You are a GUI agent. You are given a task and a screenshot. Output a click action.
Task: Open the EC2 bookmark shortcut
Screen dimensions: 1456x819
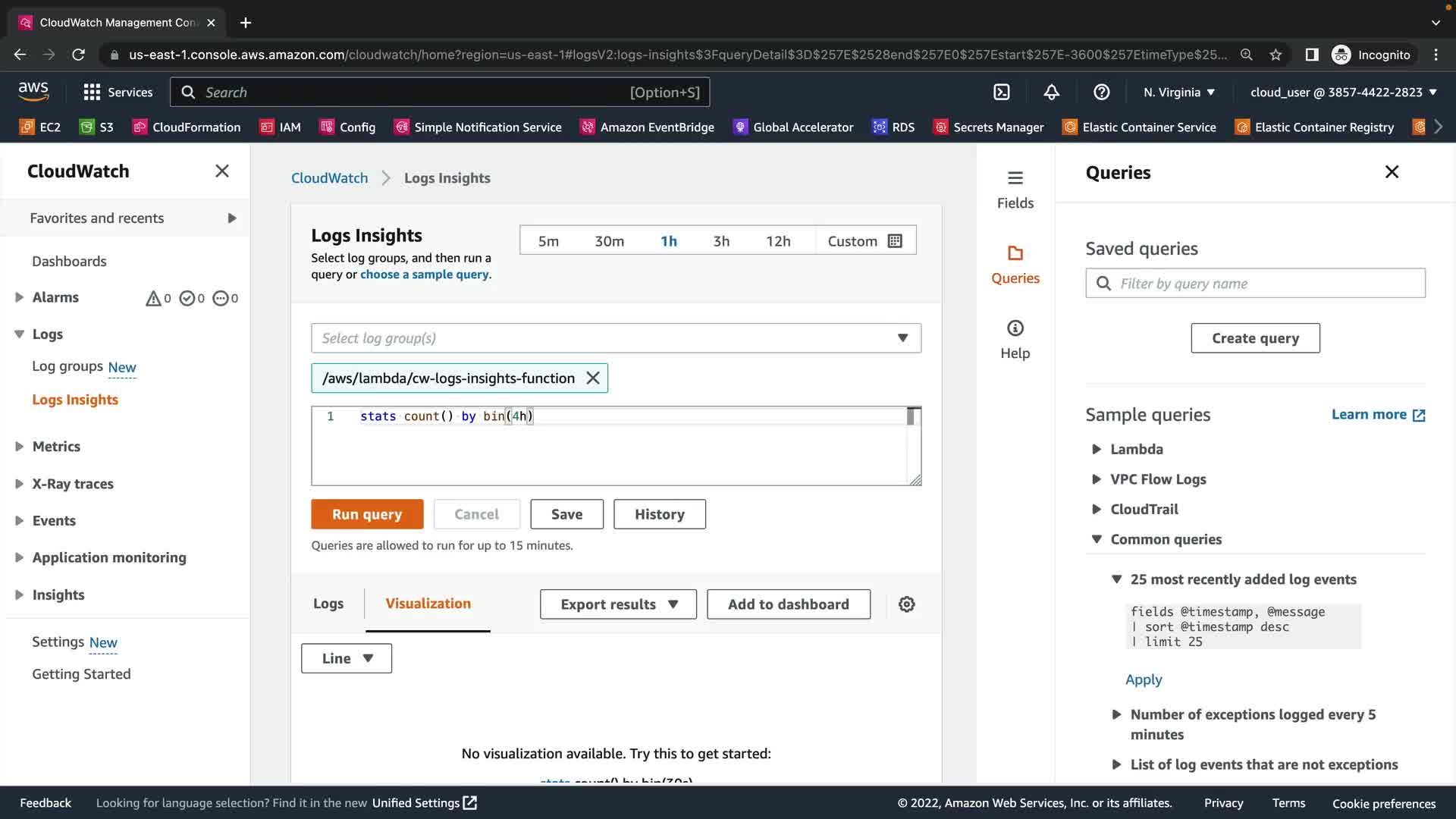pyautogui.click(x=40, y=127)
